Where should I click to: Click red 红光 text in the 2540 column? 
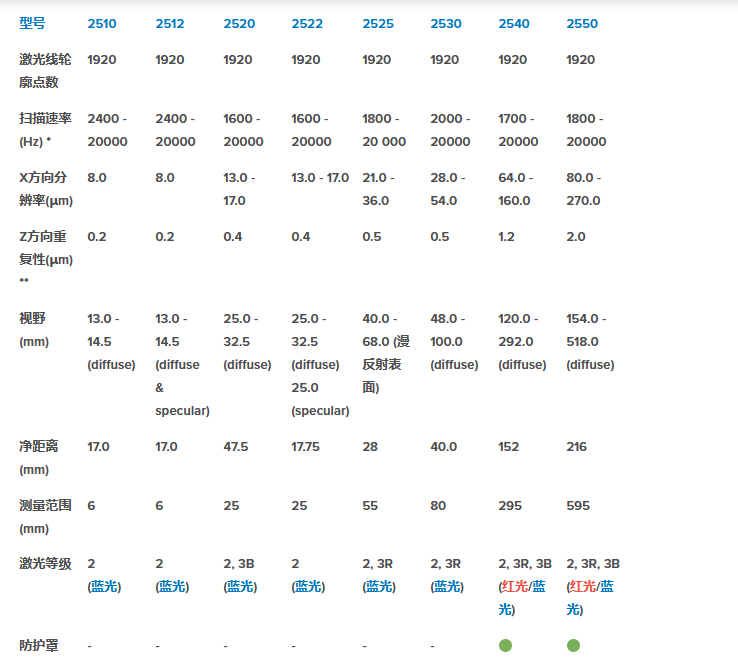coord(515,587)
